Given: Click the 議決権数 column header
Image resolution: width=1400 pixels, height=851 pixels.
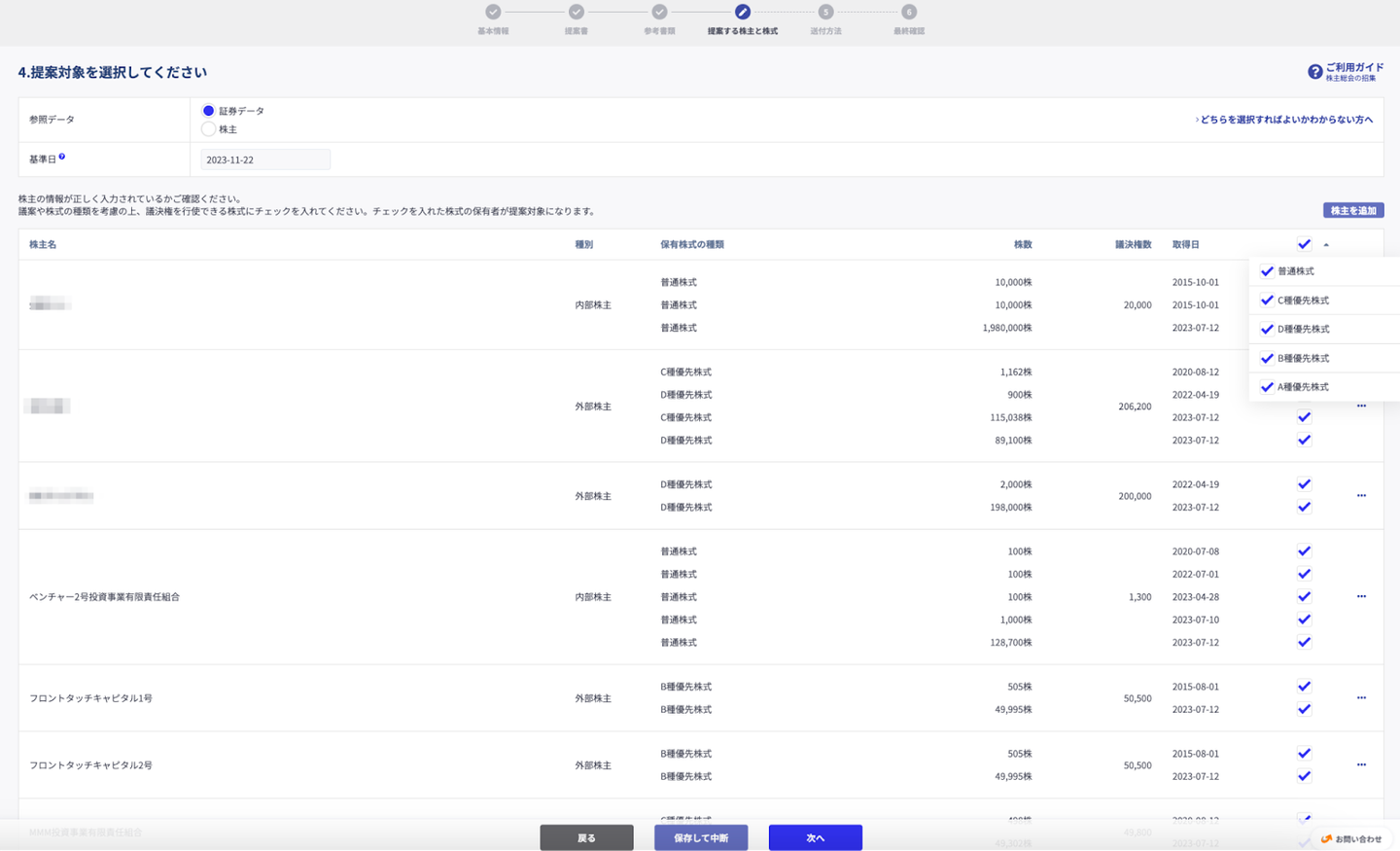Looking at the screenshot, I should click(x=1134, y=245).
